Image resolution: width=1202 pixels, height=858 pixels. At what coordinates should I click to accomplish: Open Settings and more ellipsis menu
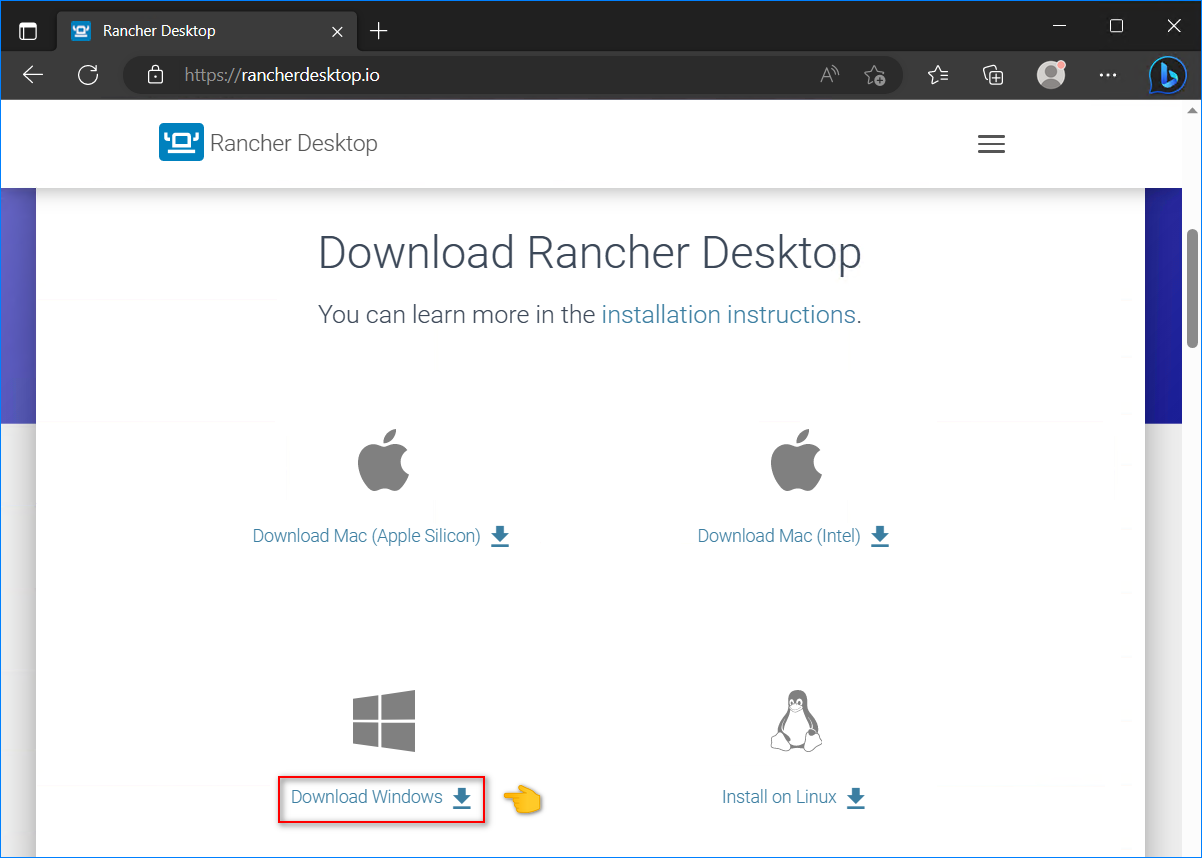[x=1108, y=75]
